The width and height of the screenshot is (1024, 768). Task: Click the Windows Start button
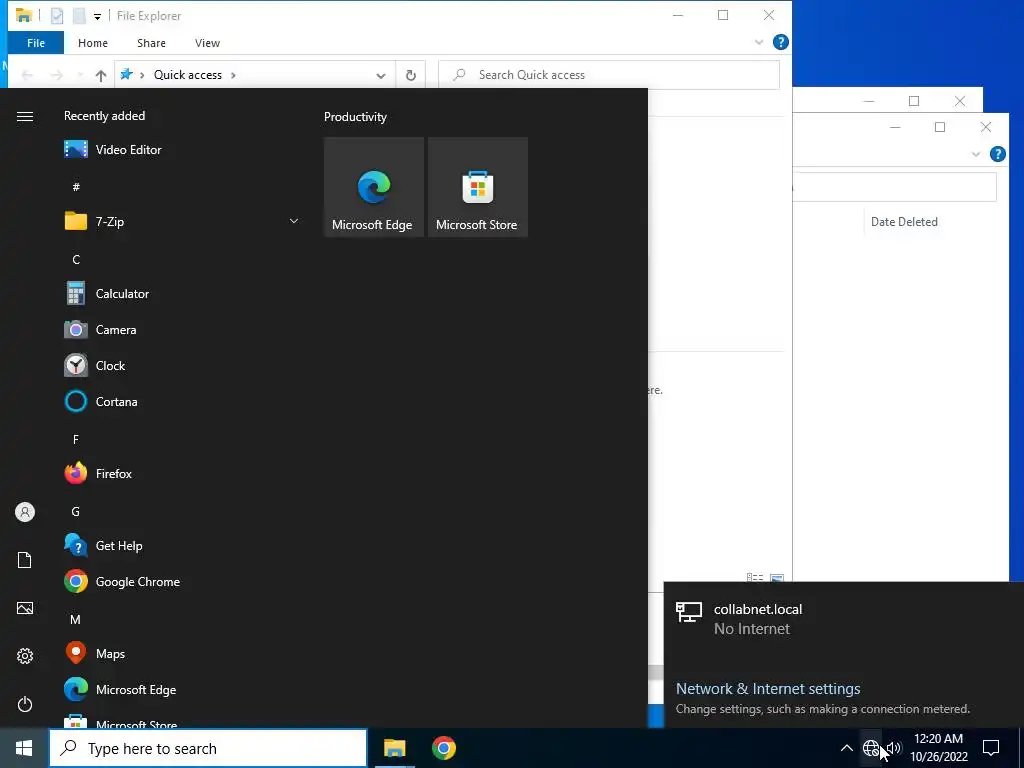tap(24, 748)
